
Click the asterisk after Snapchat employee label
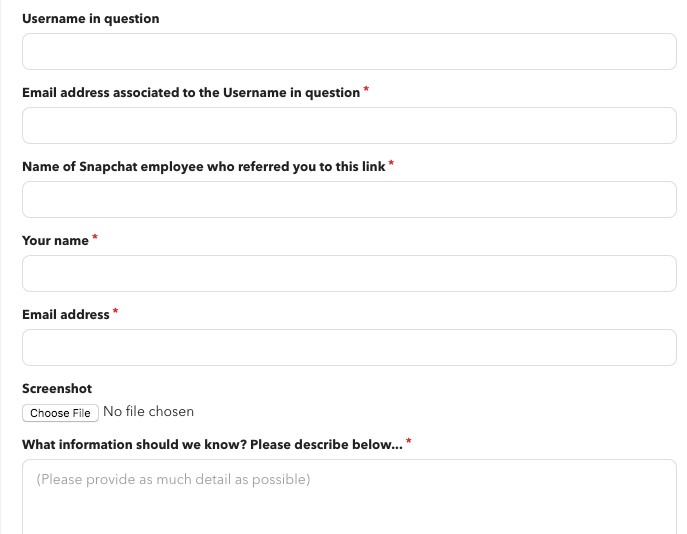tap(391, 164)
